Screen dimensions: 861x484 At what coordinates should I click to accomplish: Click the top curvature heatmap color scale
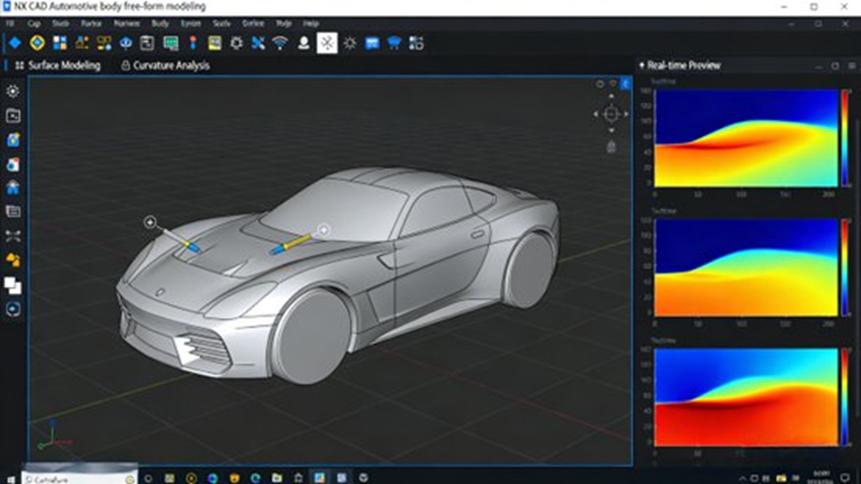point(845,138)
